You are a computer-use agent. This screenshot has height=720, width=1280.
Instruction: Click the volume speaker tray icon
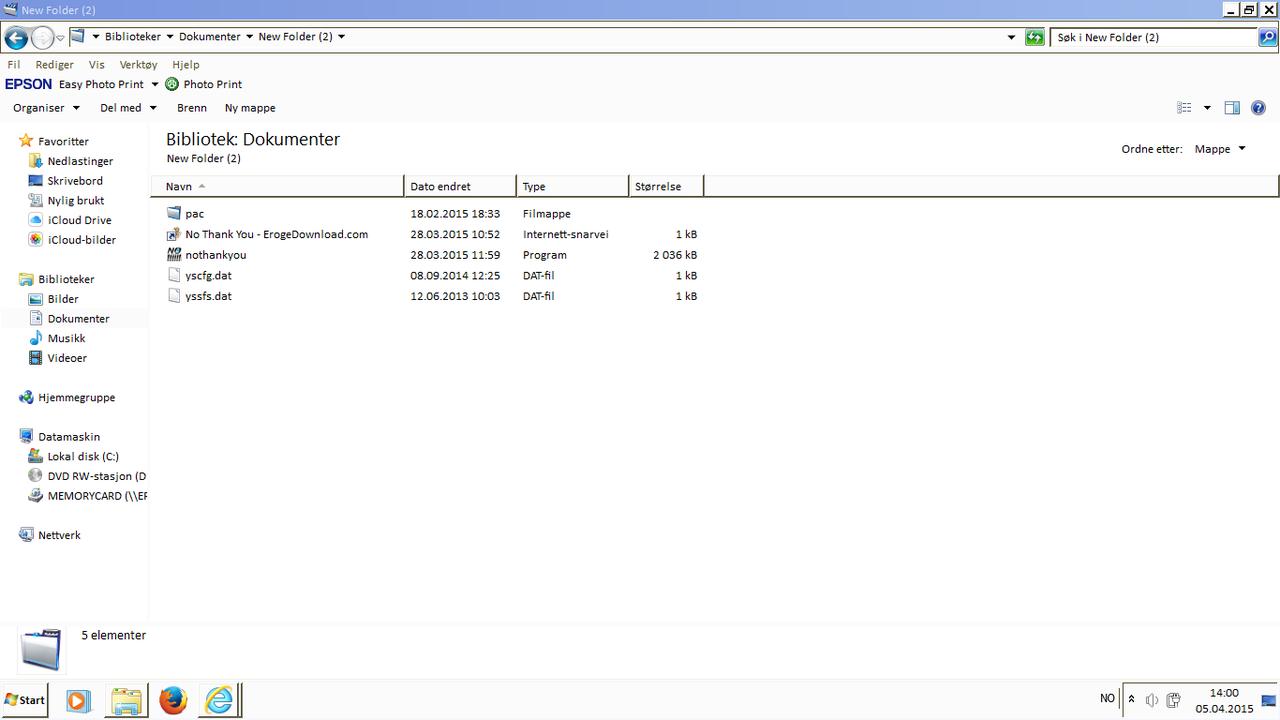[x=1151, y=700]
